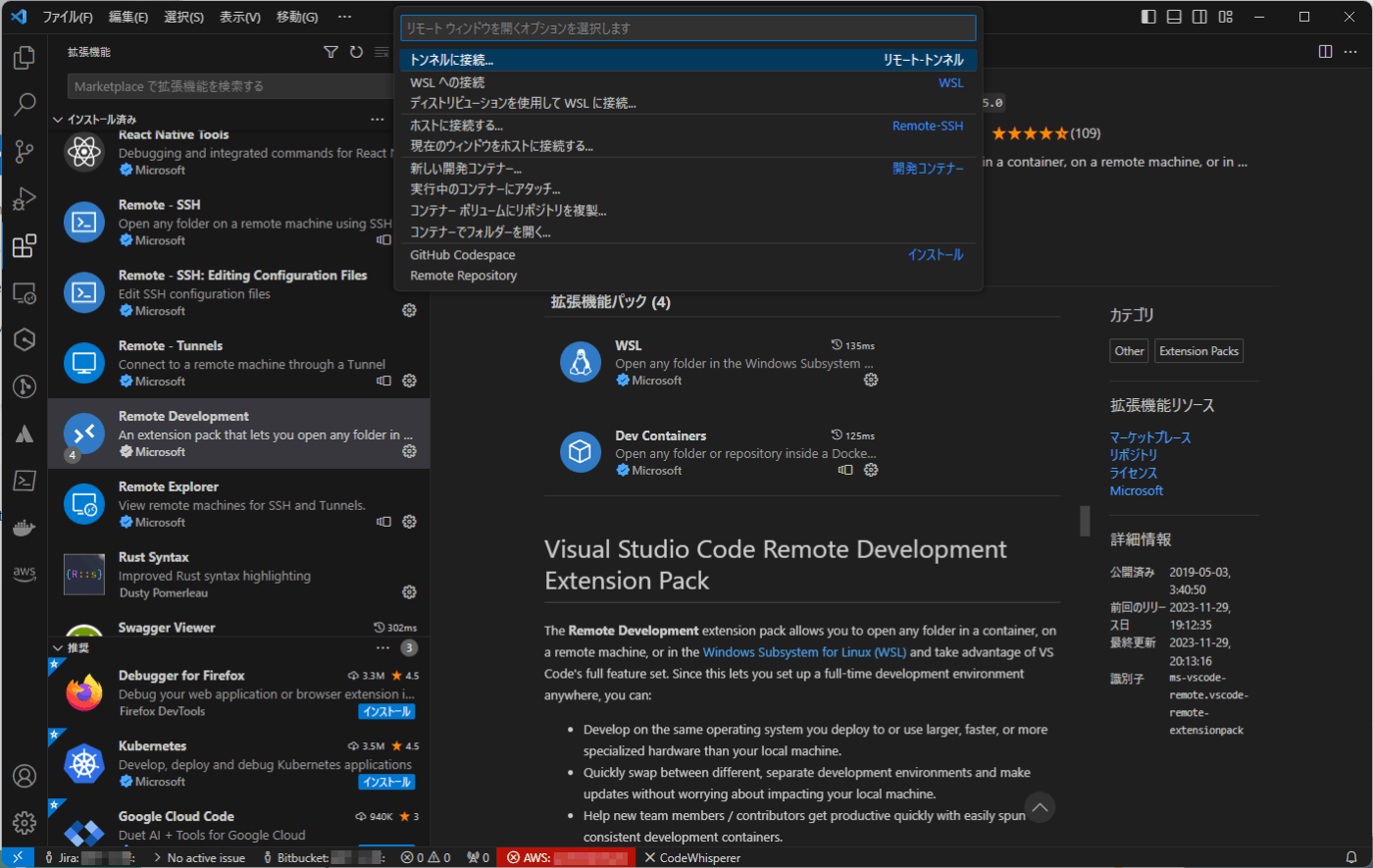Viewport: 1373px width, 868px height.
Task: Open manage gear for Remote Development
Action: click(x=410, y=451)
